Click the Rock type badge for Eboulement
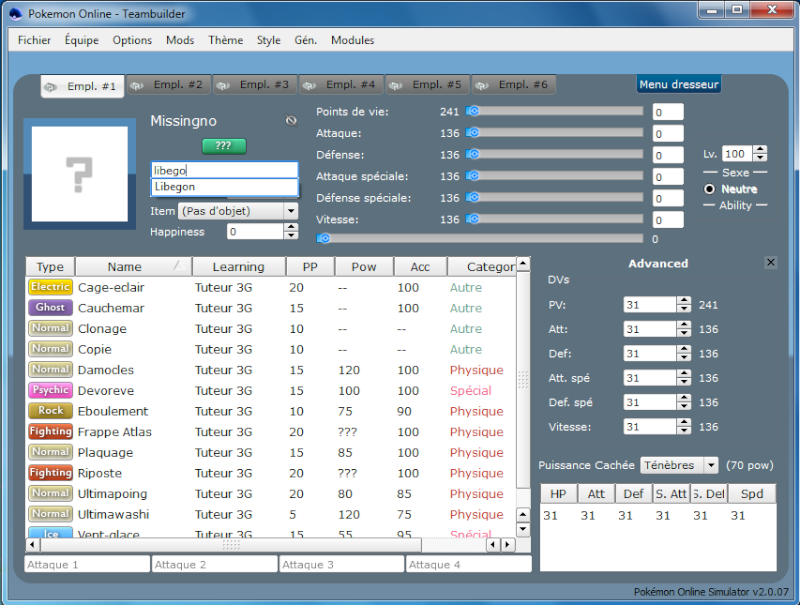This screenshot has width=800, height=605. coord(50,411)
